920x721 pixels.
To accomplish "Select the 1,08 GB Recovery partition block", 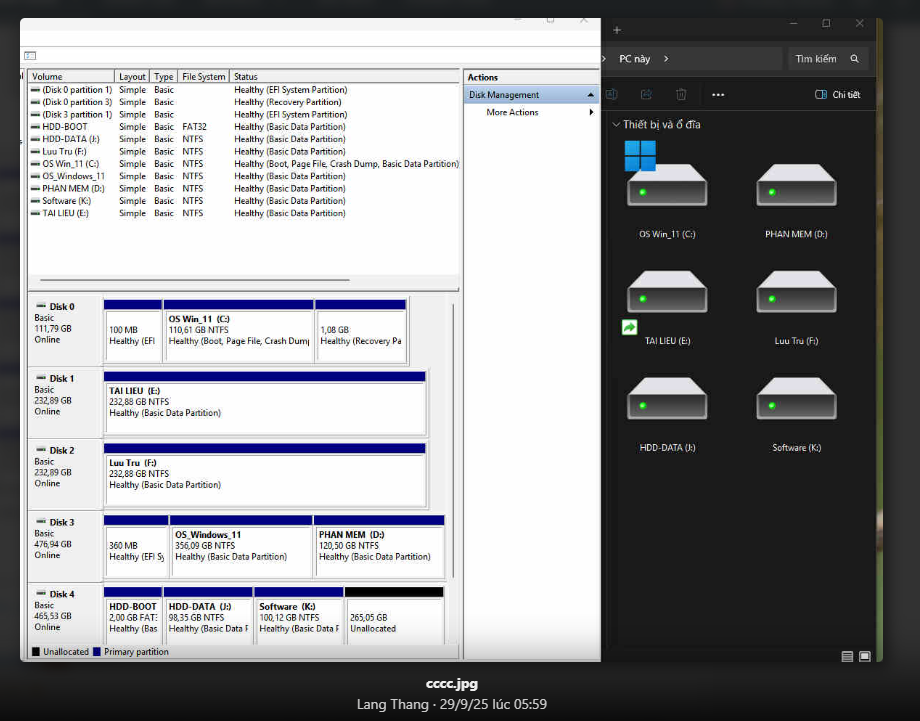I will [x=360, y=331].
